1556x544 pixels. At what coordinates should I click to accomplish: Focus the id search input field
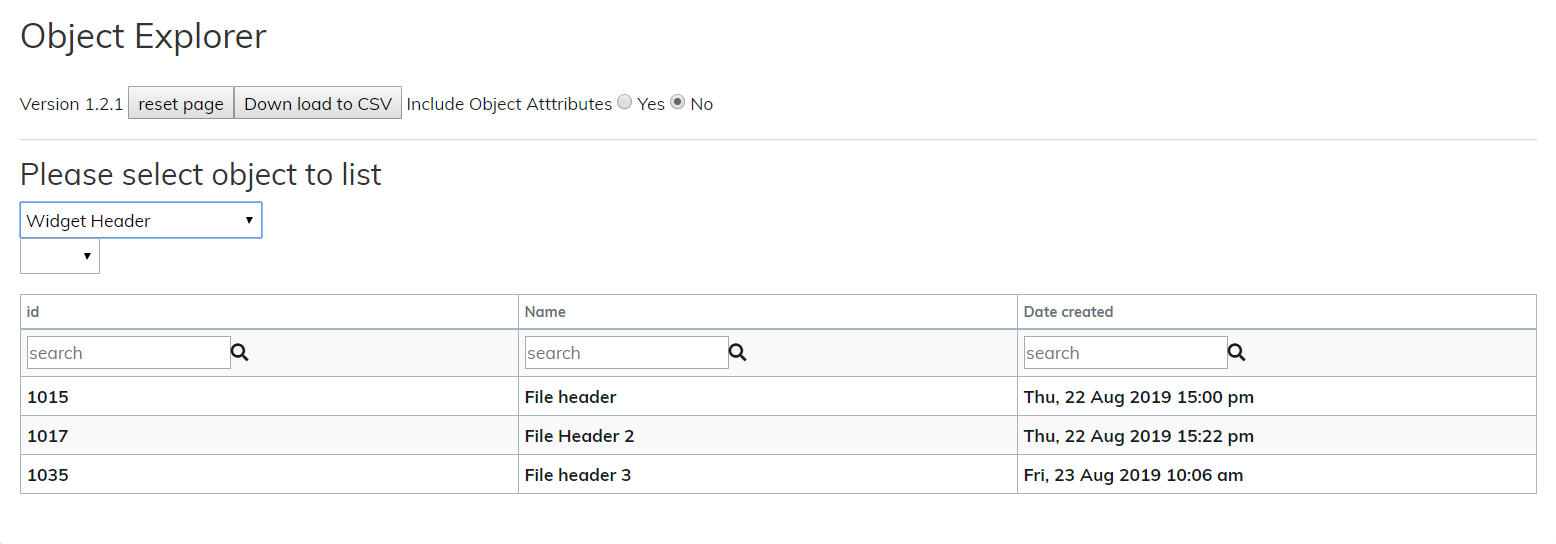(x=128, y=353)
